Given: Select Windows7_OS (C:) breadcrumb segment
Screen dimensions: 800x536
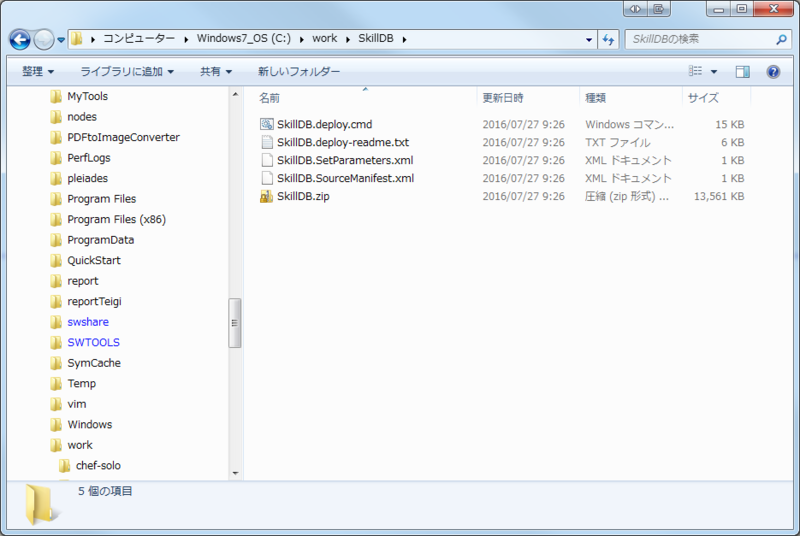Looking at the screenshot, I should (244, 39).
